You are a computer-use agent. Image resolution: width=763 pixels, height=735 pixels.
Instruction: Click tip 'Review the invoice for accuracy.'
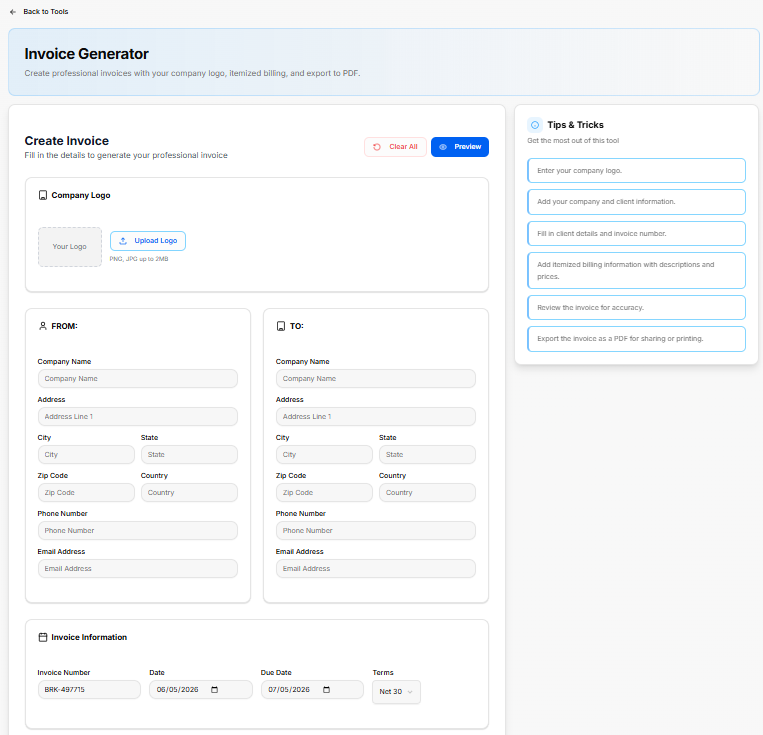pyautogui.click(x=636, y=308)
